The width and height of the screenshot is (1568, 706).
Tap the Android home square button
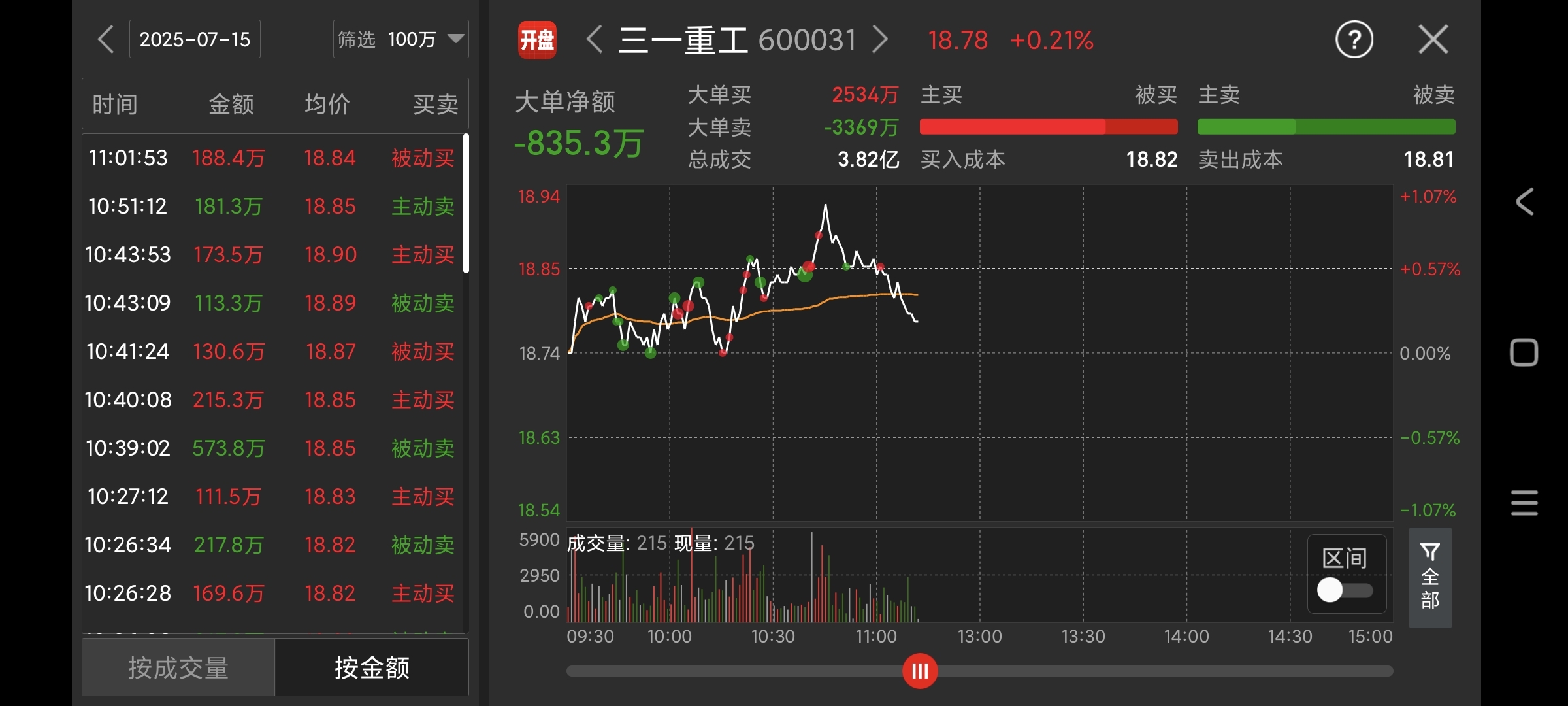(x=1524, y=353)
